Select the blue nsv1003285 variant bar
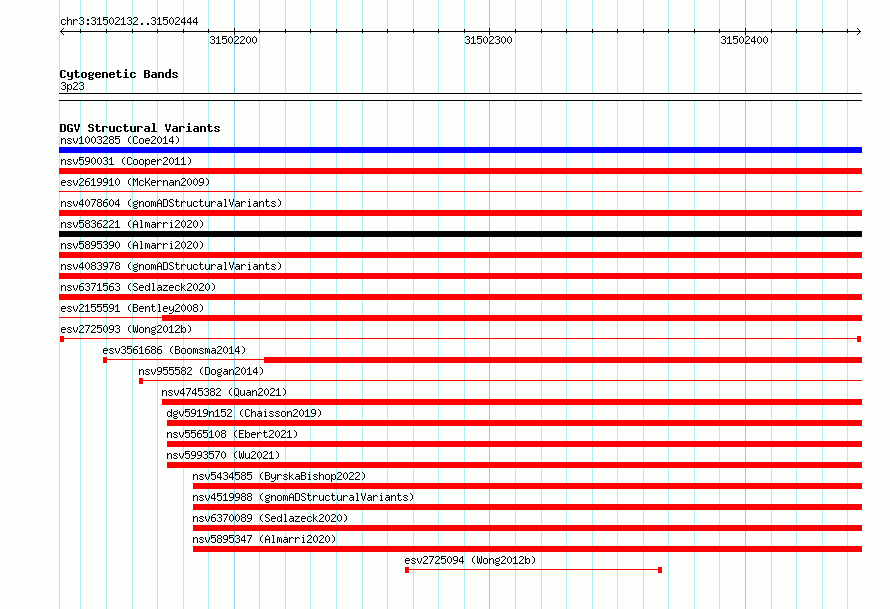Viewport: 890px width, 609px height. click(x=460, y=150)
